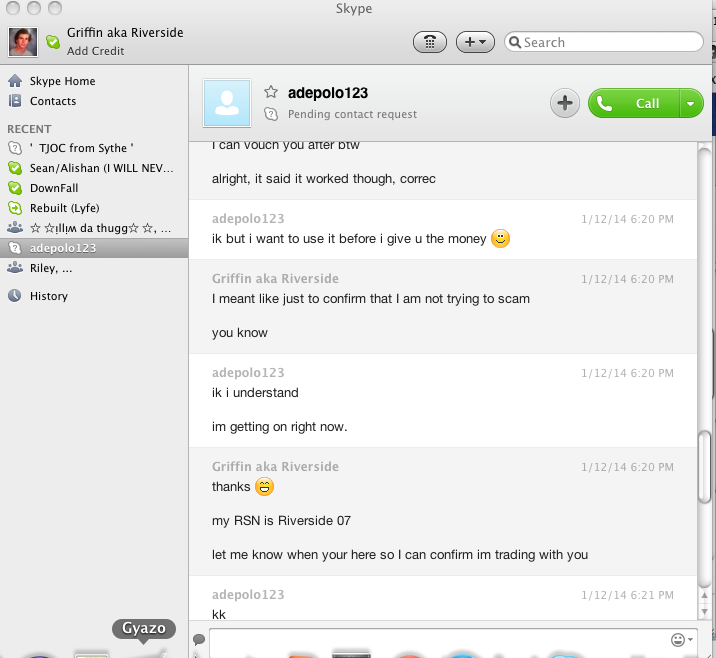Click the green online status icon beside Griffin
716x658 pixels.
53,42
